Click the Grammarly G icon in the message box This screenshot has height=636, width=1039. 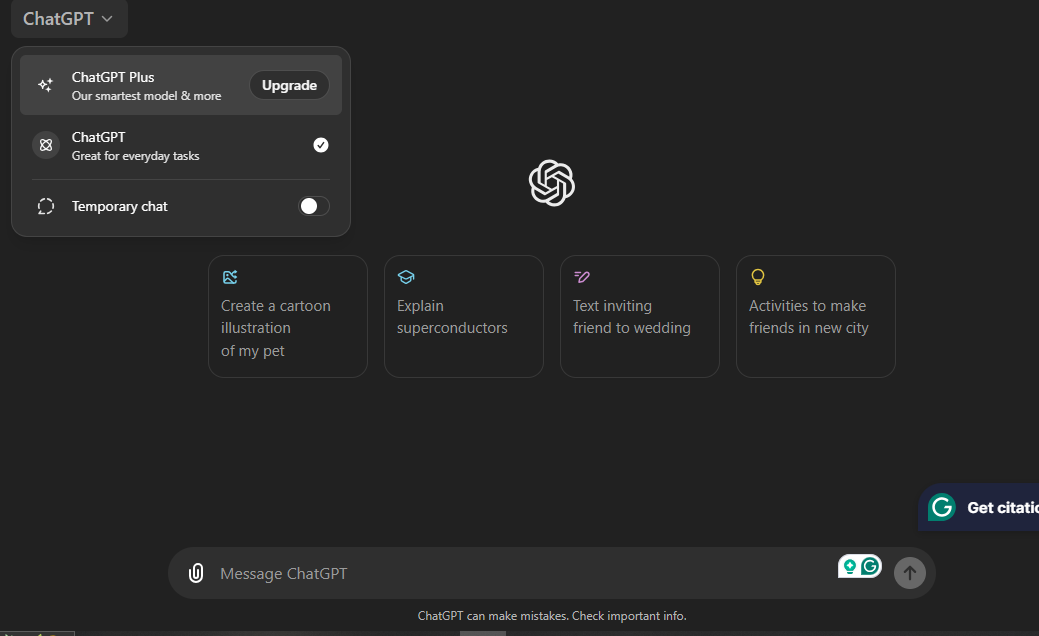[x=871, y=566]
